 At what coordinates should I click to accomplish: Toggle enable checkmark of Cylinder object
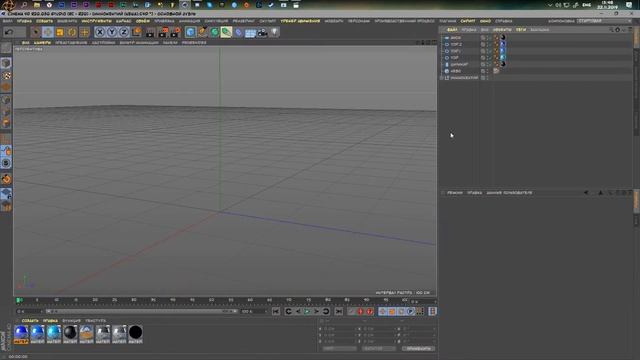pyautogui.click(x=491, y=64)
